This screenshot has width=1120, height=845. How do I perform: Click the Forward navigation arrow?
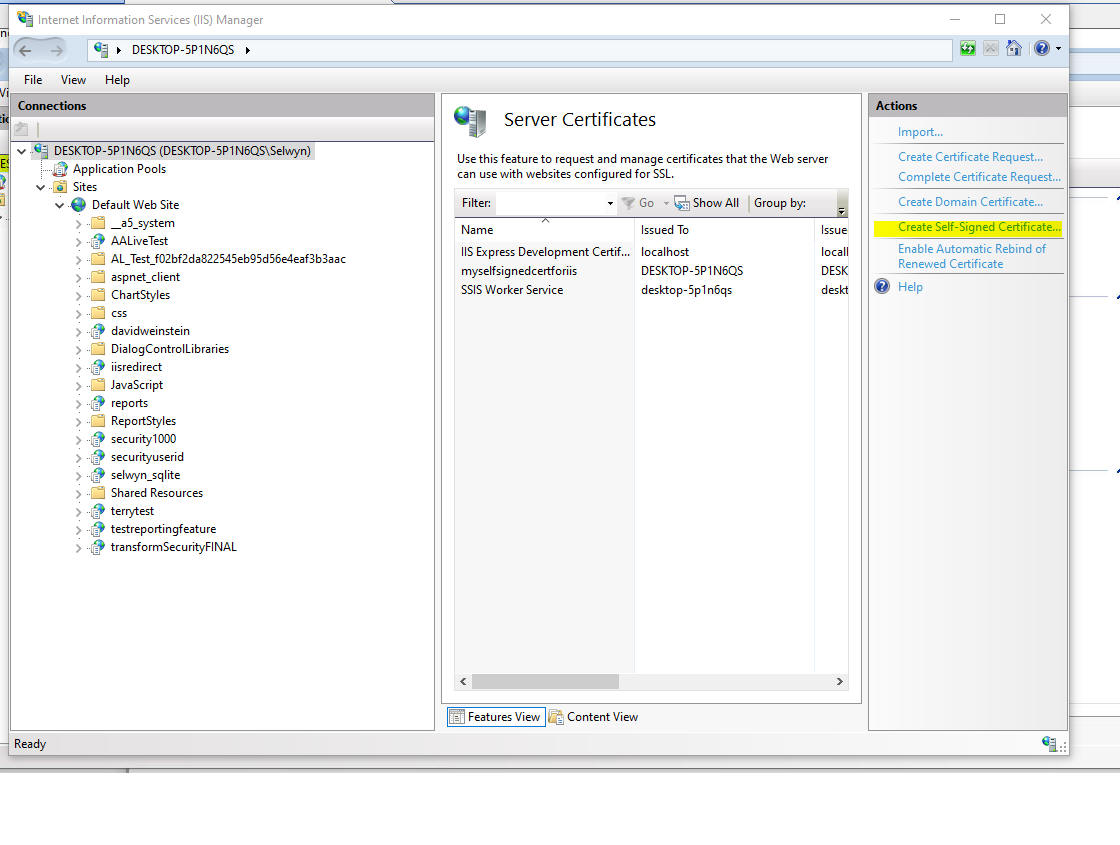pyautogui.click(x=56, y=50)
